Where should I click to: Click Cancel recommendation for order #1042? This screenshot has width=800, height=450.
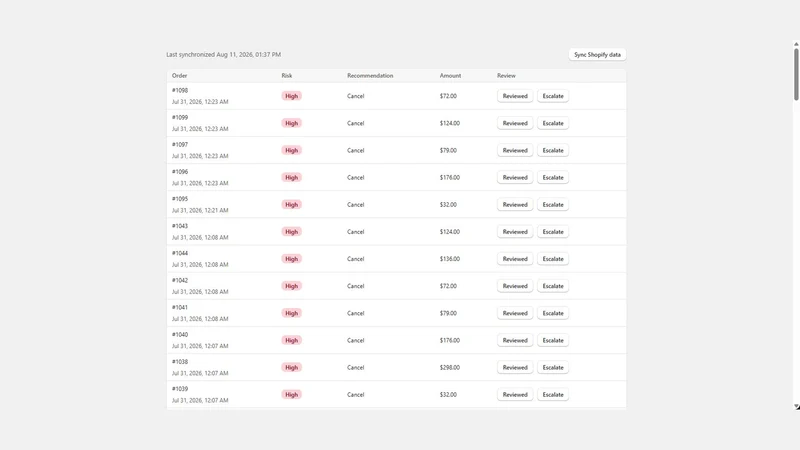point(356,286)
